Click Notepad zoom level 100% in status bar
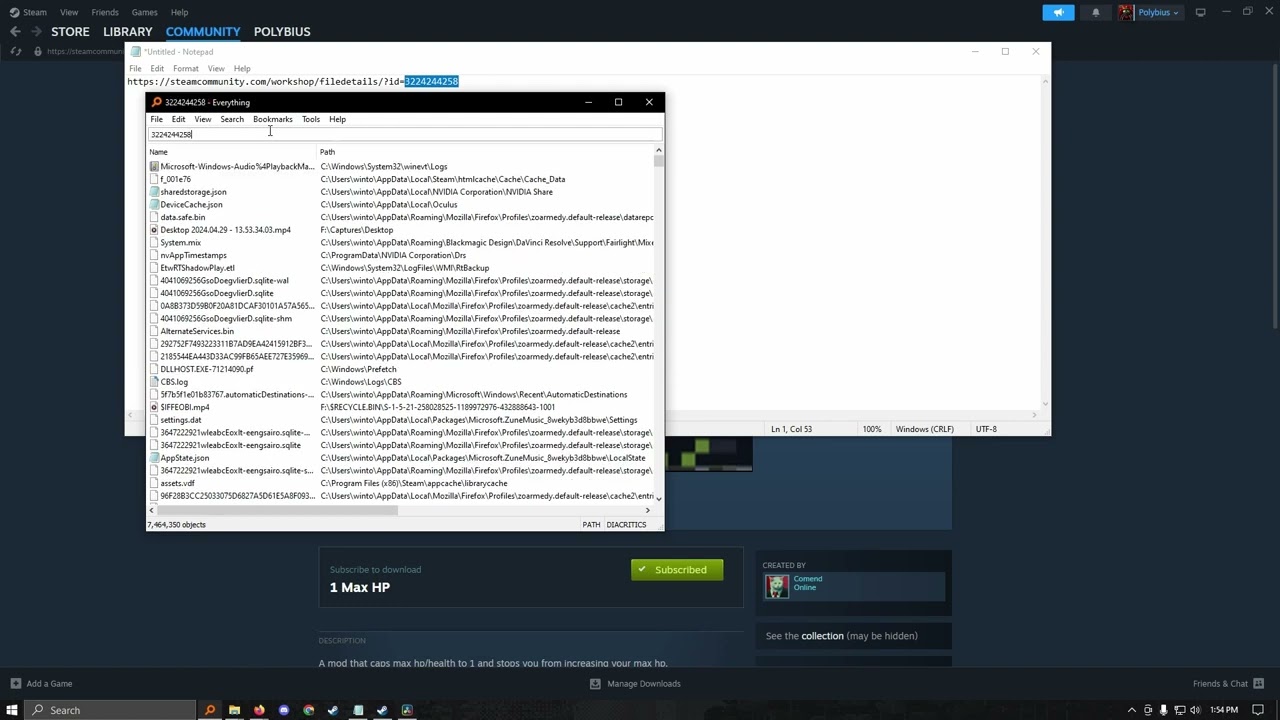The height and width of the screenshot is (720, 1280). (872, 429)
